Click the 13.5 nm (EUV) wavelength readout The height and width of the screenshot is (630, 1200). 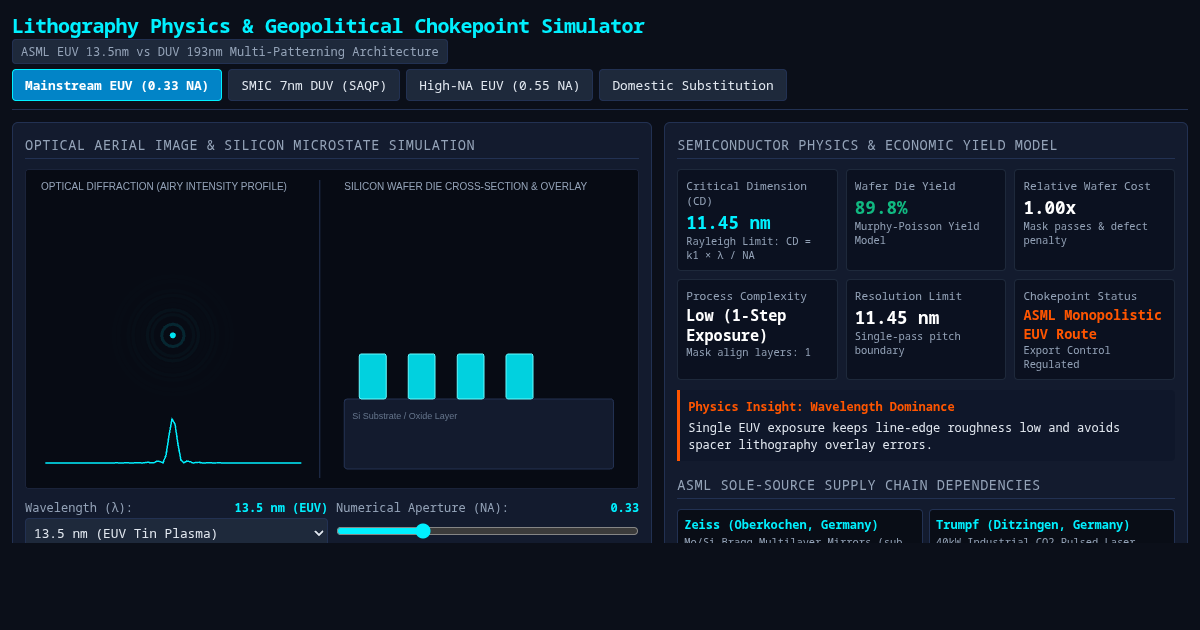click(x=281, y=508)
